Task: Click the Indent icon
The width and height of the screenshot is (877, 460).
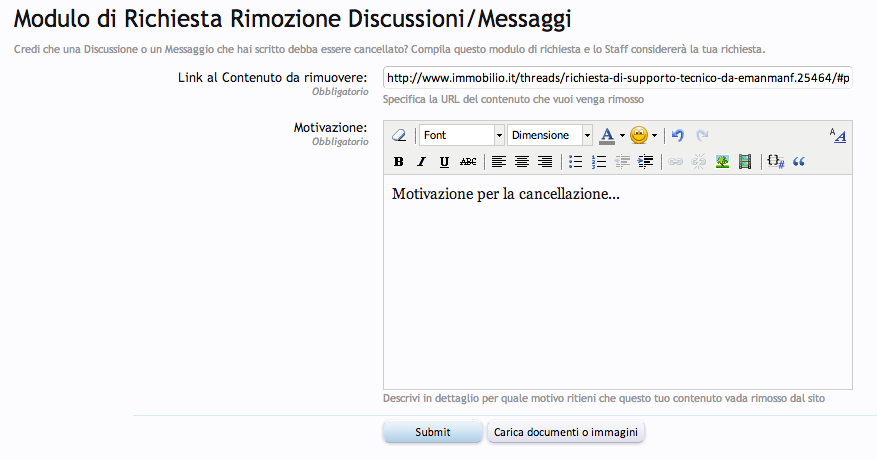Action: (x=645, y=162)
